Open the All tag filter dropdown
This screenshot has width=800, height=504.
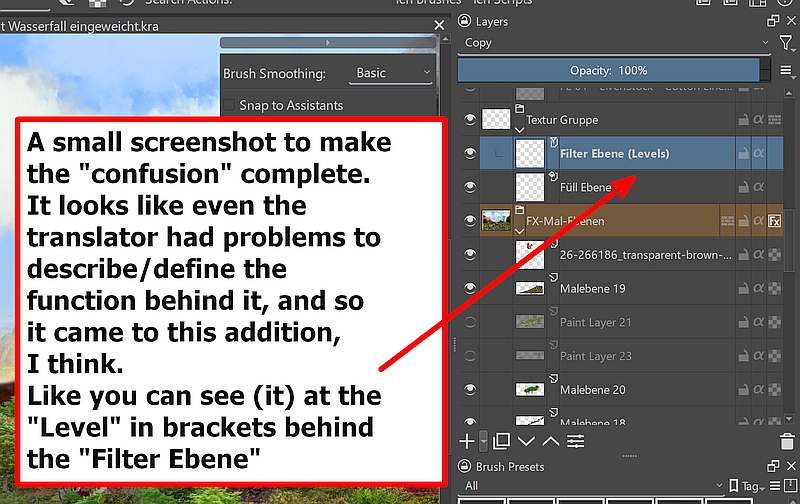coord(593,486)
